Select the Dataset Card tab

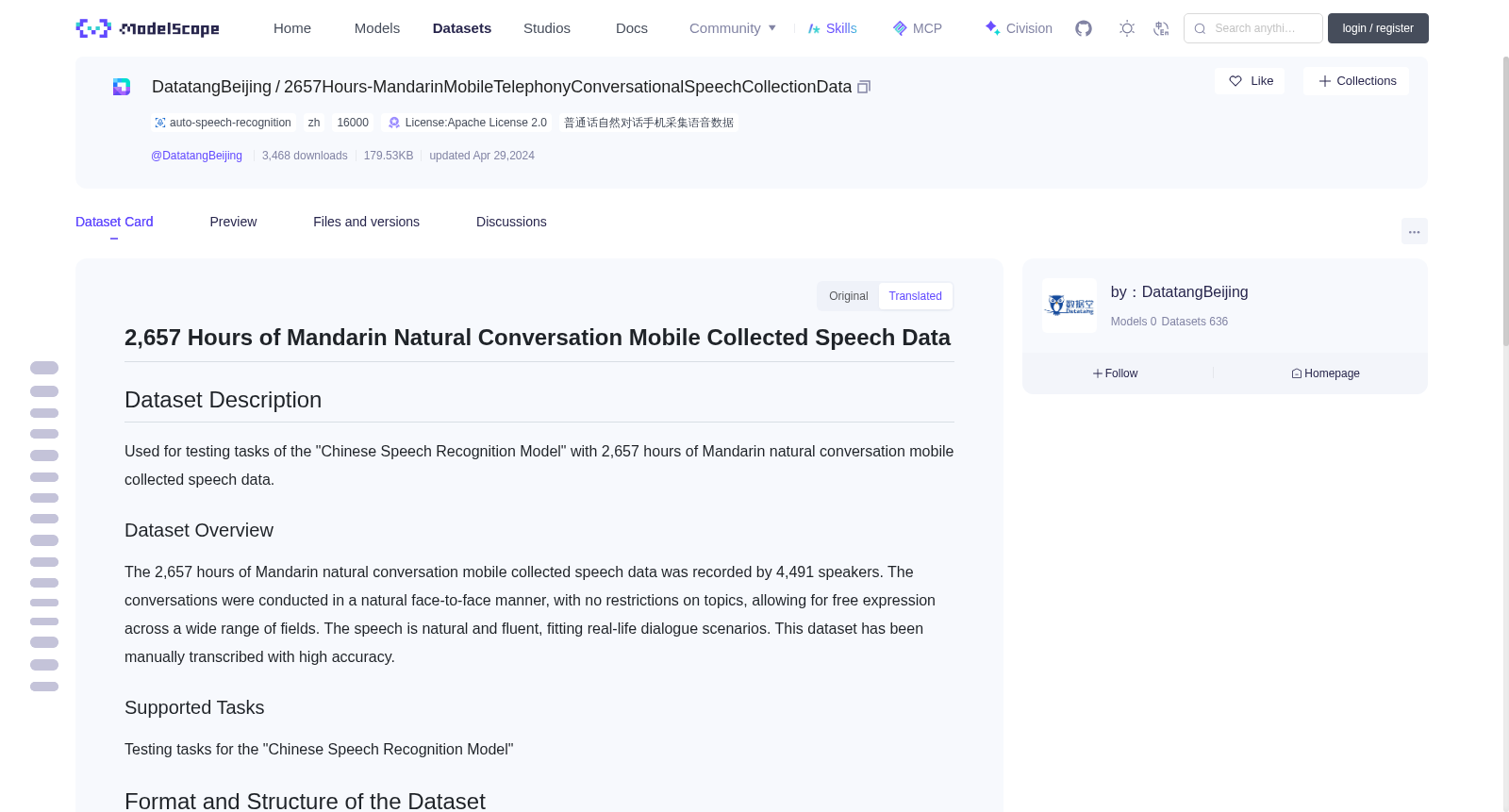(x=114, y=222)
